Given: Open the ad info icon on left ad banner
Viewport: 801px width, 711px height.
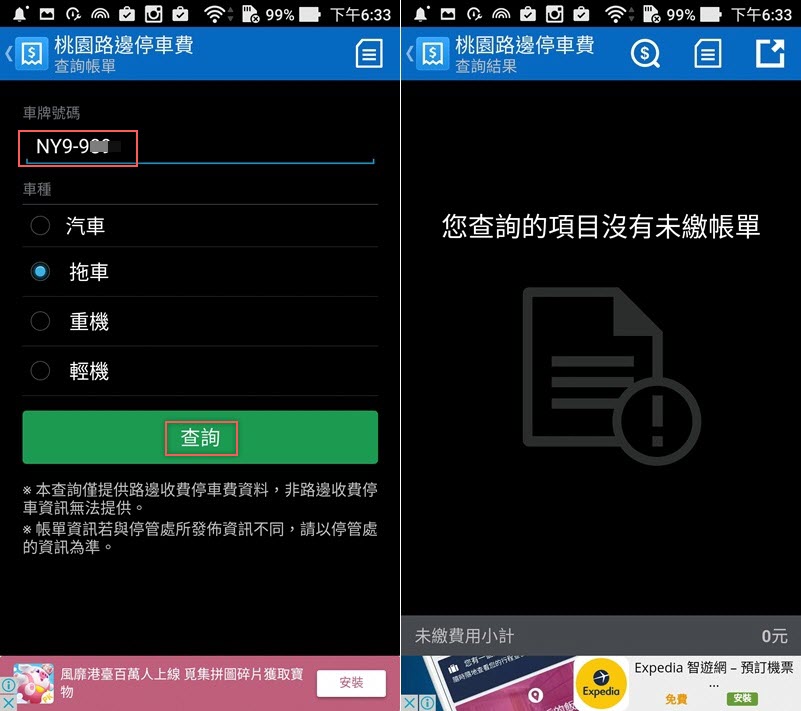Looking at the screenshot, I should 8,684.
